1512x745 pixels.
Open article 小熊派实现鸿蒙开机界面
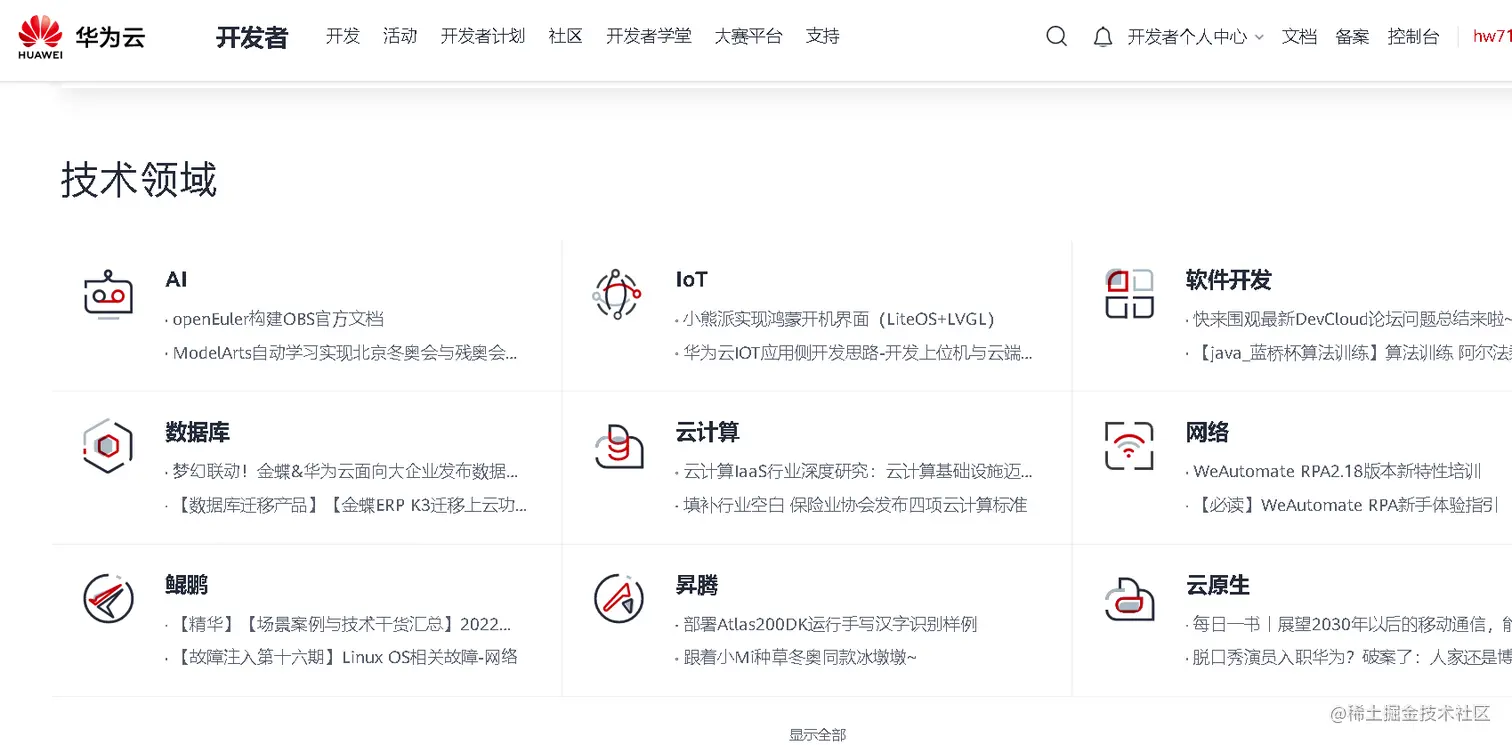[840, 319]
